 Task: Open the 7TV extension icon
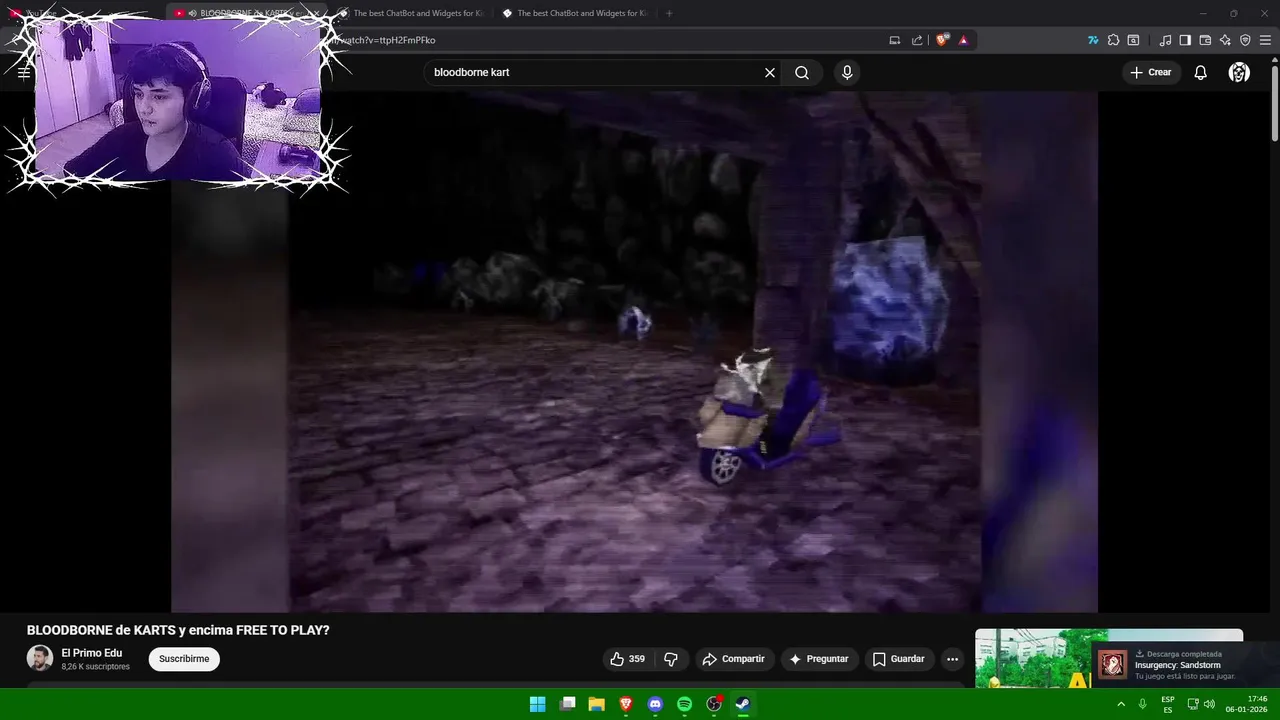point(1093,40)
